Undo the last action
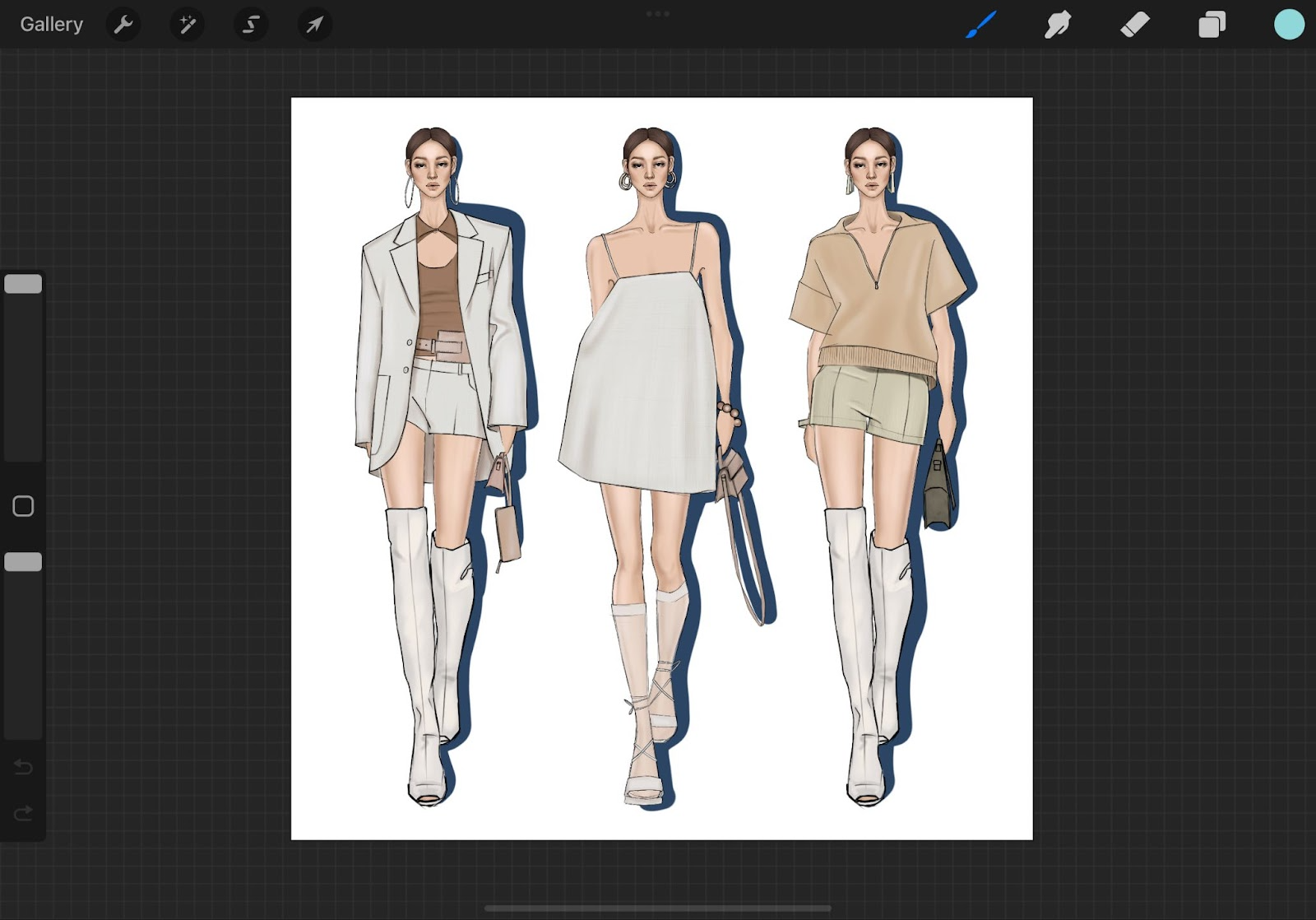The height and width of the screenshot is (920, 1316). pyautogui.click(x=23, y=768)
